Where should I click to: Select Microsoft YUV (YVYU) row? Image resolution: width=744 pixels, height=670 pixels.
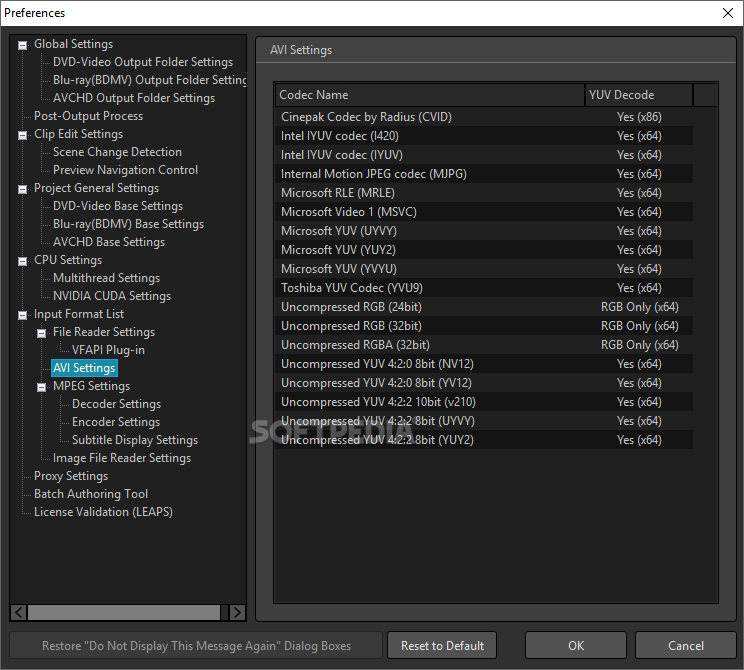point(484,269)
